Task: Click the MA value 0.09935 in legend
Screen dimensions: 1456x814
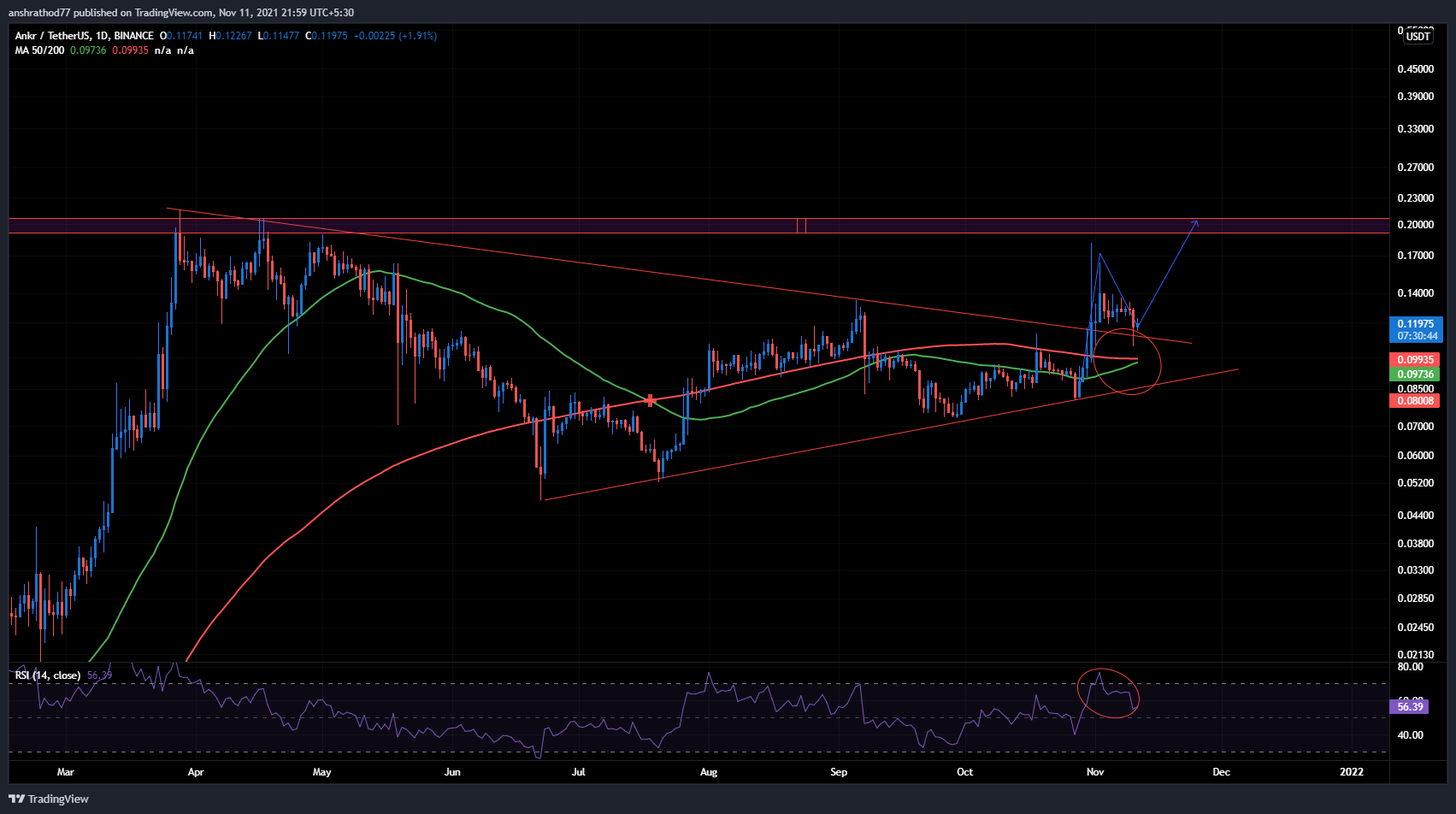Action: point(130,50)
